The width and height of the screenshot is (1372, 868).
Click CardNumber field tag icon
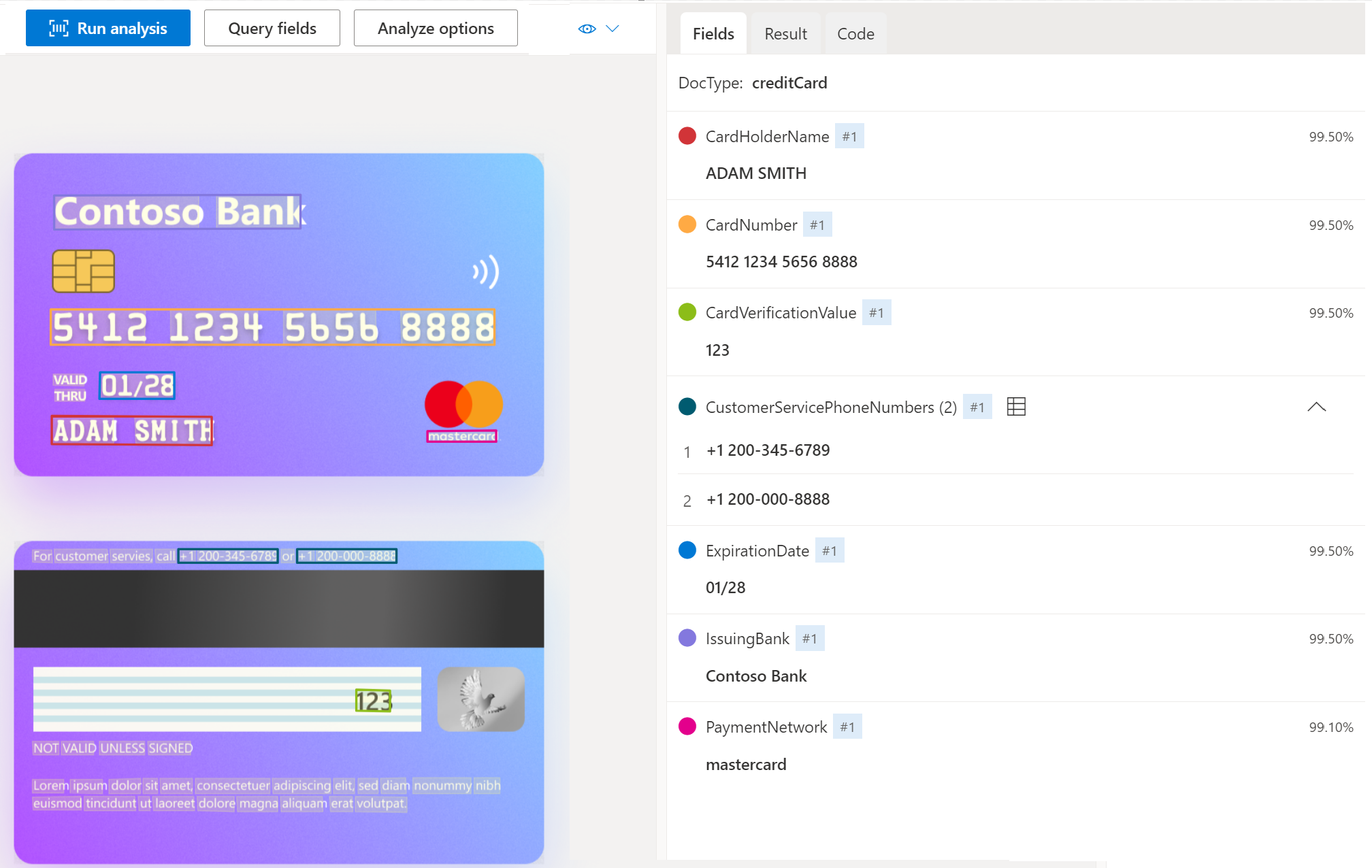pyautogui.click(x=817, y=225)
